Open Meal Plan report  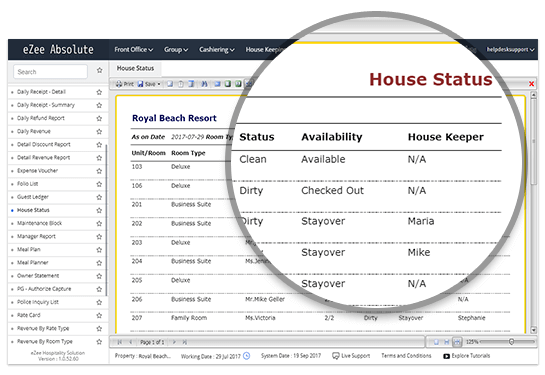tap(29, 250)
